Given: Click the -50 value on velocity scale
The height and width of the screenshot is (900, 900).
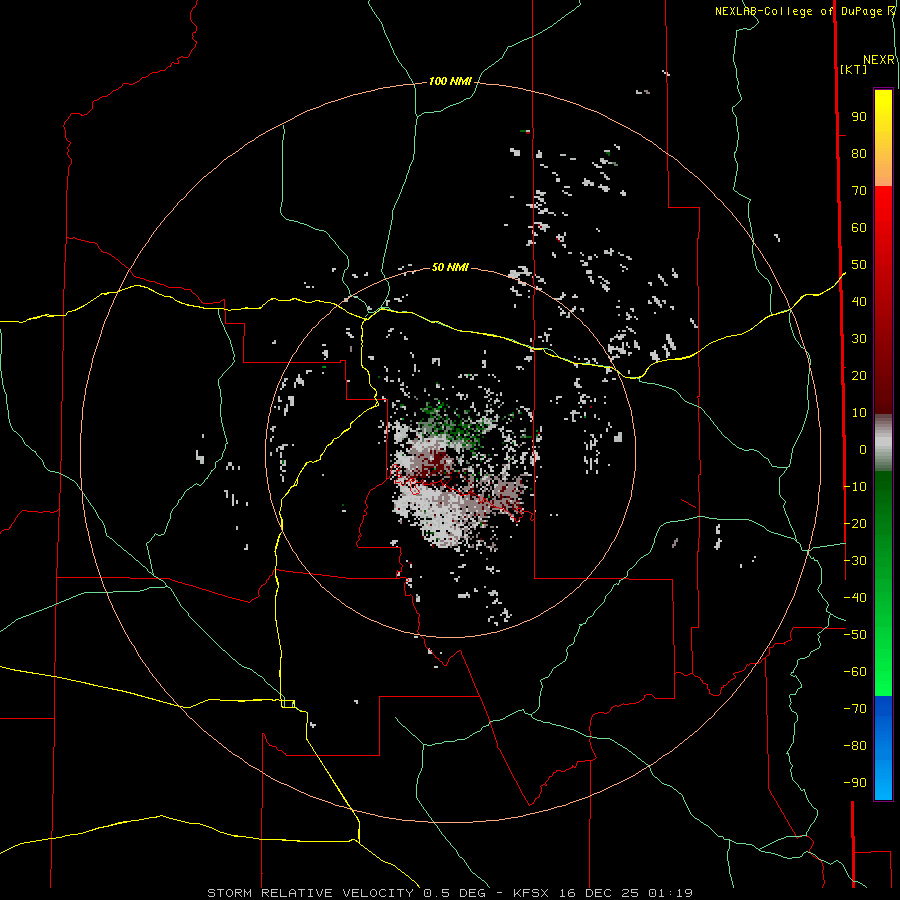Looking at the screenshot, I should (855, 635).
